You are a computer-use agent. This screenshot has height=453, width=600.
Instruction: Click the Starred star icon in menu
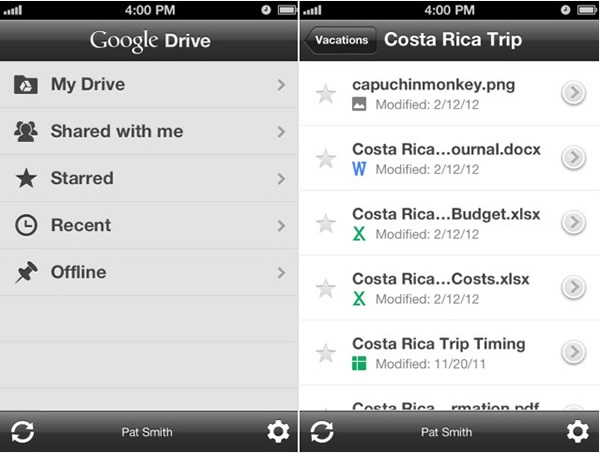click(x=26, y=178)
